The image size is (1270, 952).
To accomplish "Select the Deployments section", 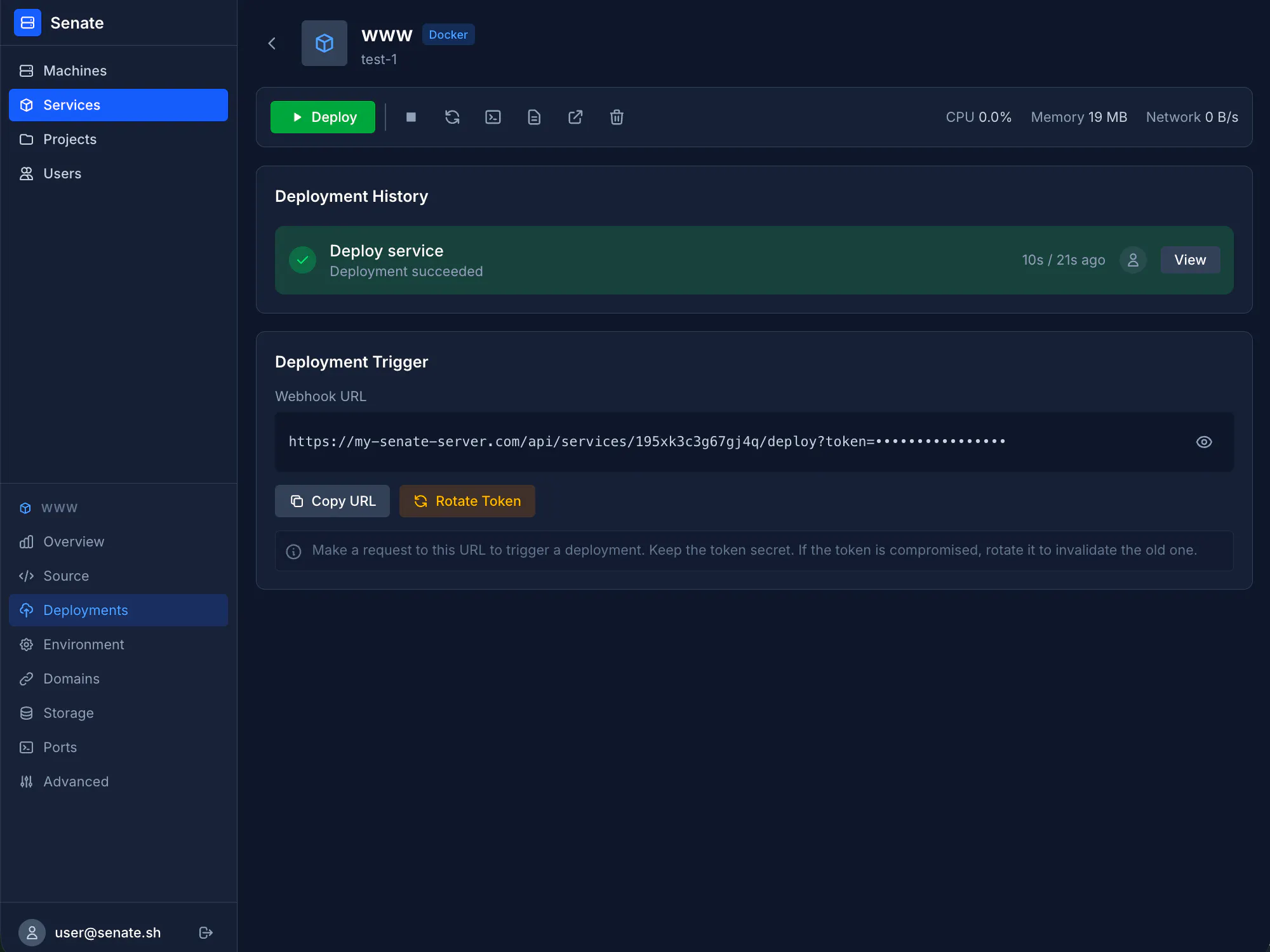I will coord(118,610).
